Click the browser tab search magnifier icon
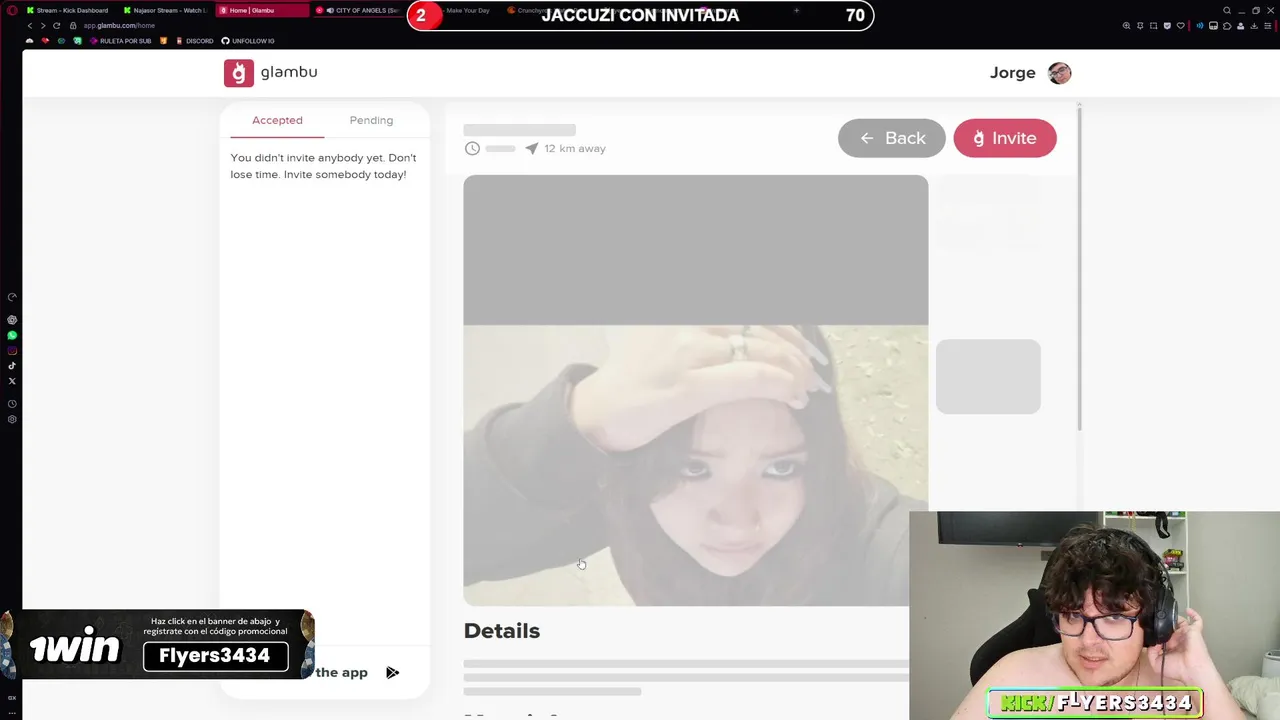Image resolution: width=1280 pixels, height=720 pixels. pos(1227,10)
